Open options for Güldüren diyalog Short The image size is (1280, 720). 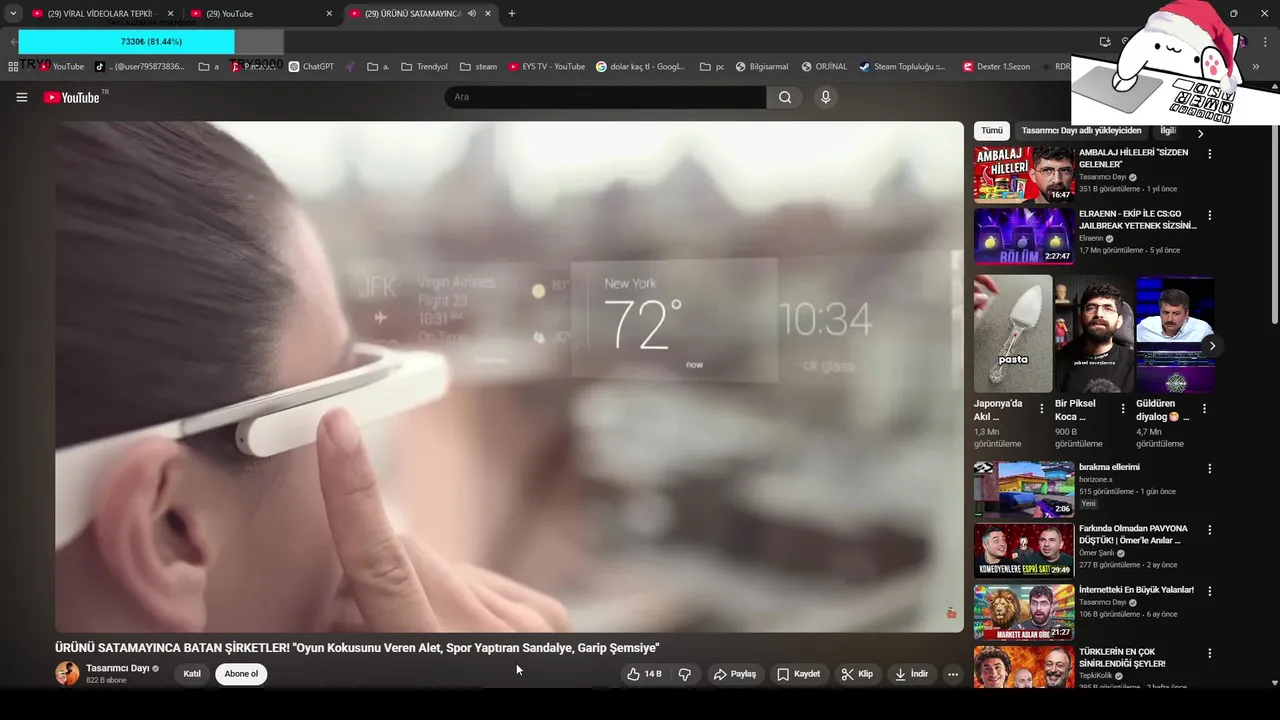point(1204,409)
